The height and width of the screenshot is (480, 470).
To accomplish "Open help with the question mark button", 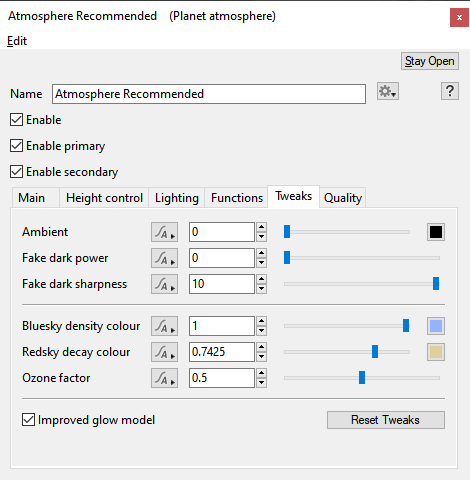I will click(450, 91).
